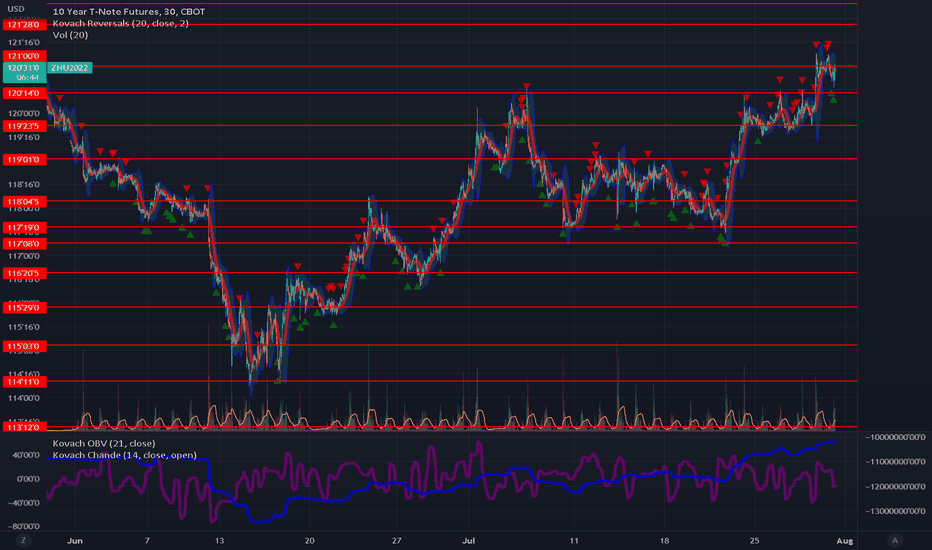
Task: Click the red 119'01'0 price level label
Action: [x=24, y=159]
